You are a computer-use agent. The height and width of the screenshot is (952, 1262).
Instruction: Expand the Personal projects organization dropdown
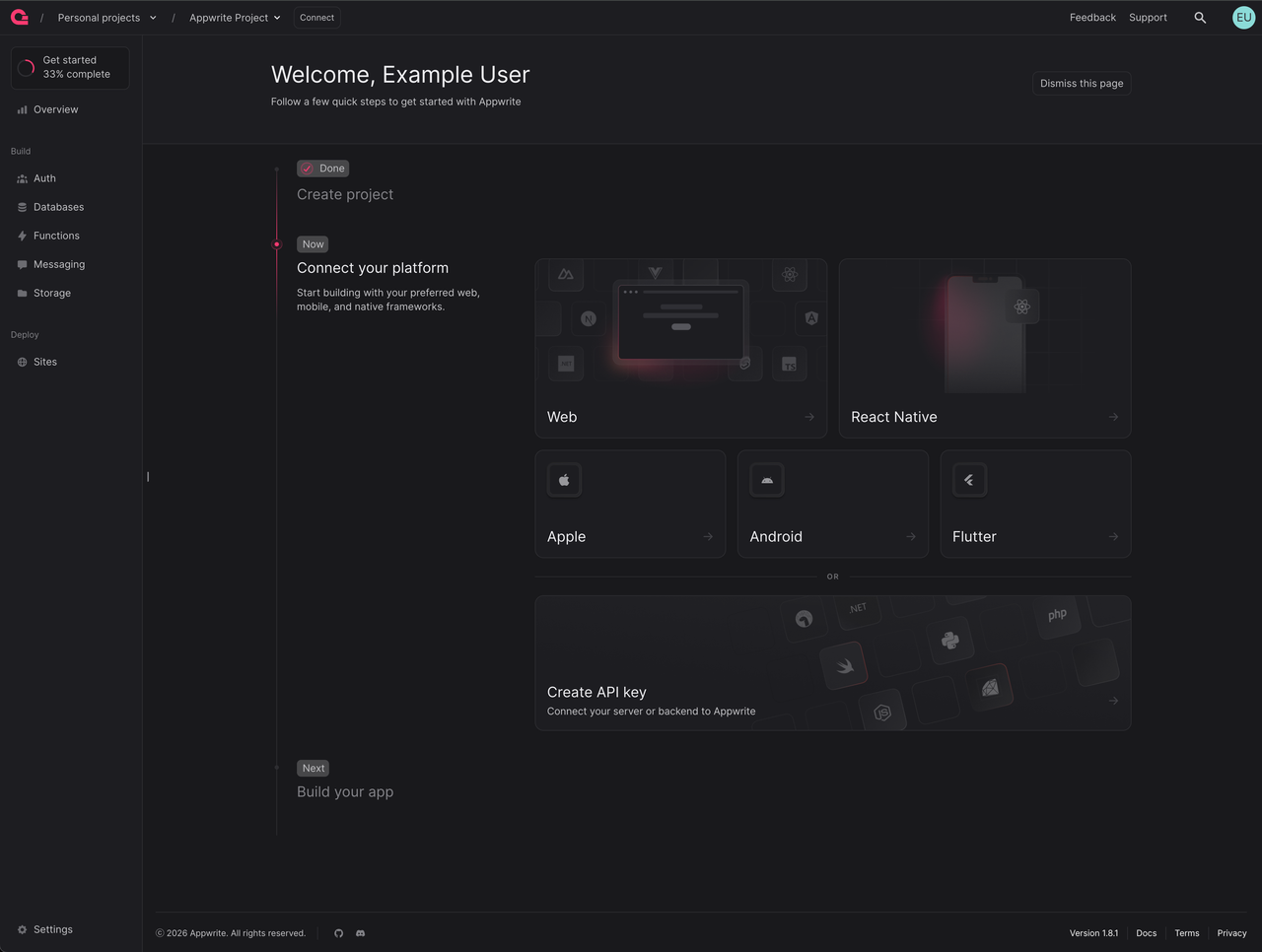tap(106, 18)
